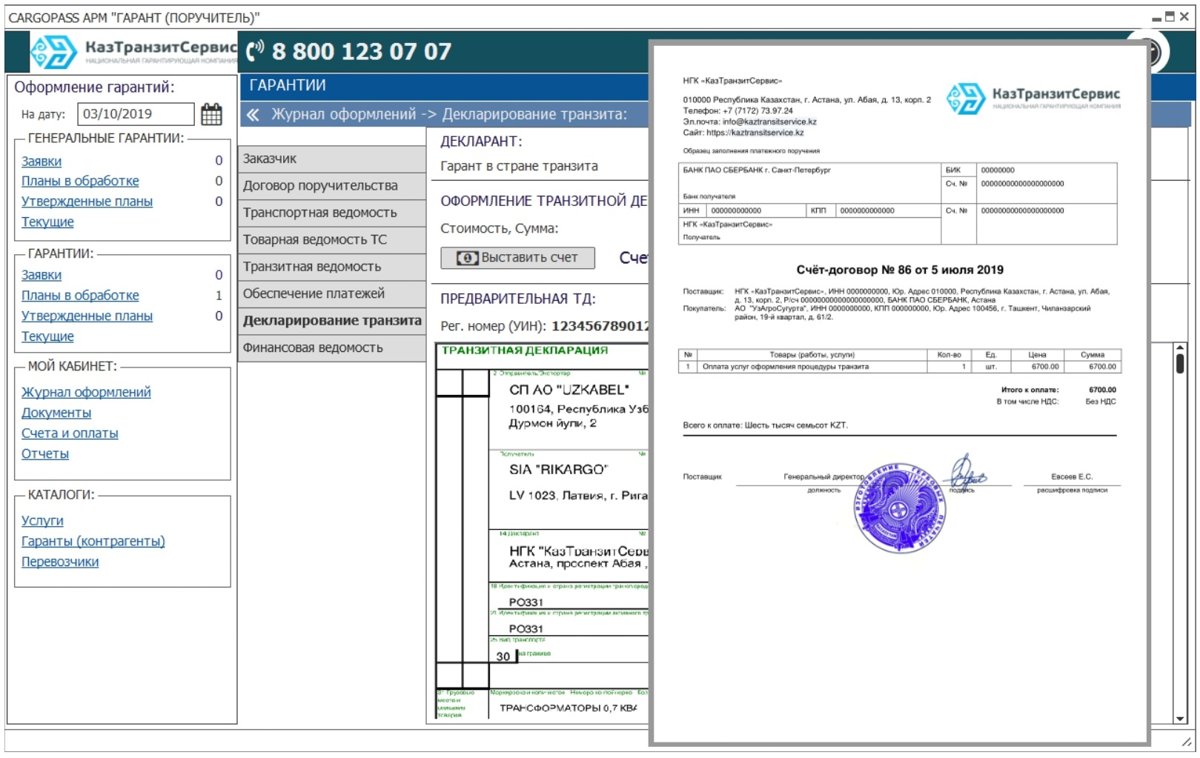This screenshot has height=758, width=1200.
Task: Click the Рег. номер (УИН) value
Action: point(601,326)
